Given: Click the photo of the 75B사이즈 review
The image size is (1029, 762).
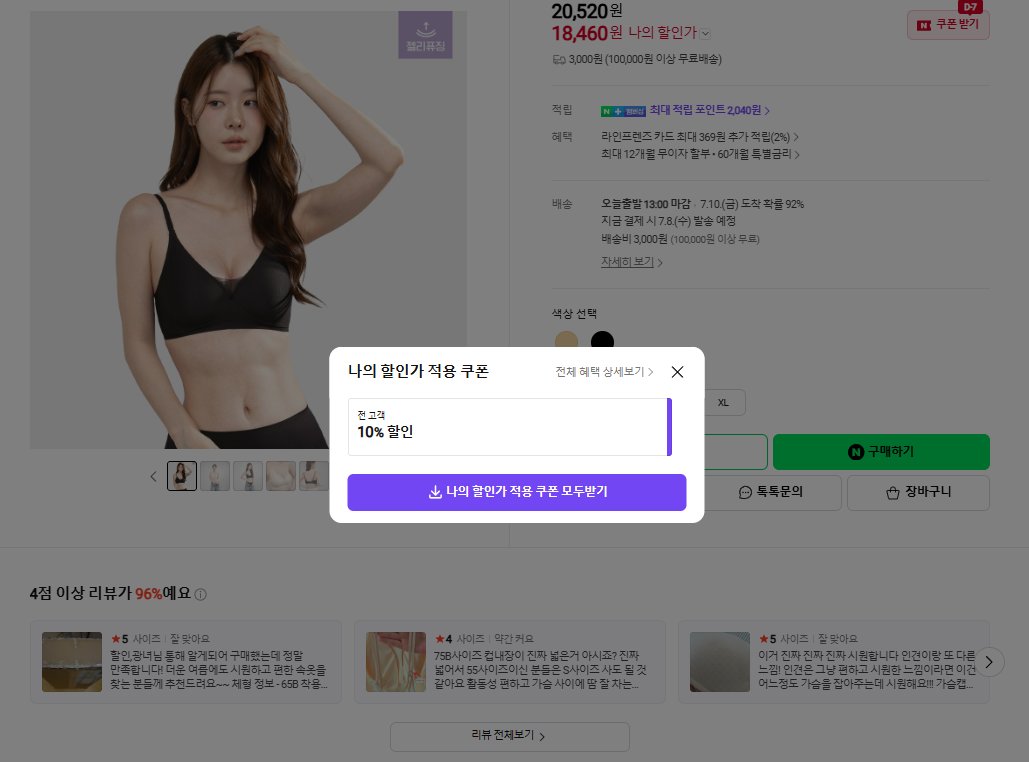Looking at the screenshot, I should [x=396, y=662].
